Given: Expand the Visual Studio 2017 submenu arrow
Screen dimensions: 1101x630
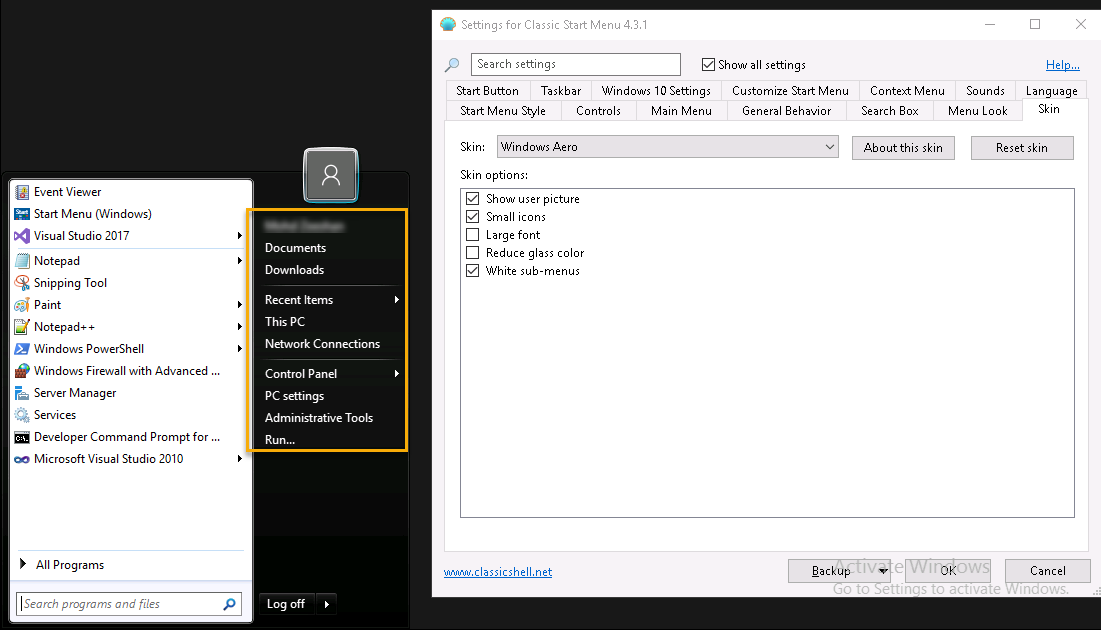Looking at the screenshot, I should point(239,236).
